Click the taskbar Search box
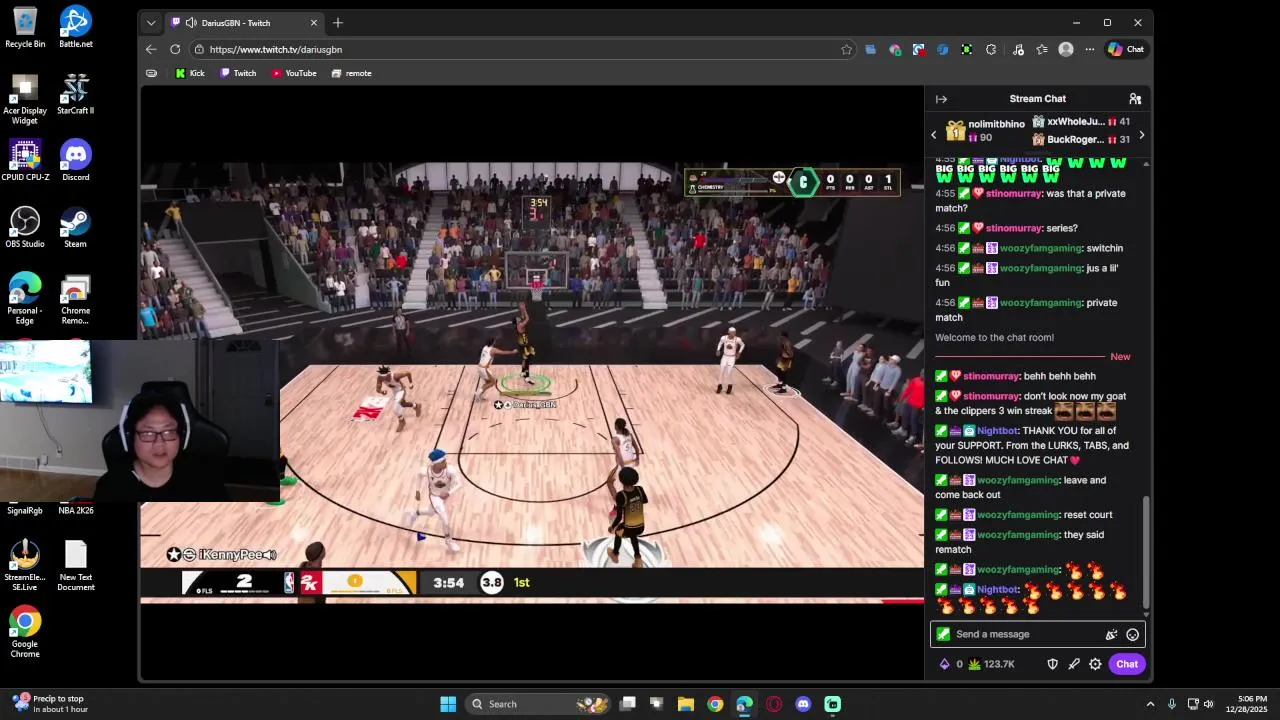 pyautogui.click(x=539, y=704)
